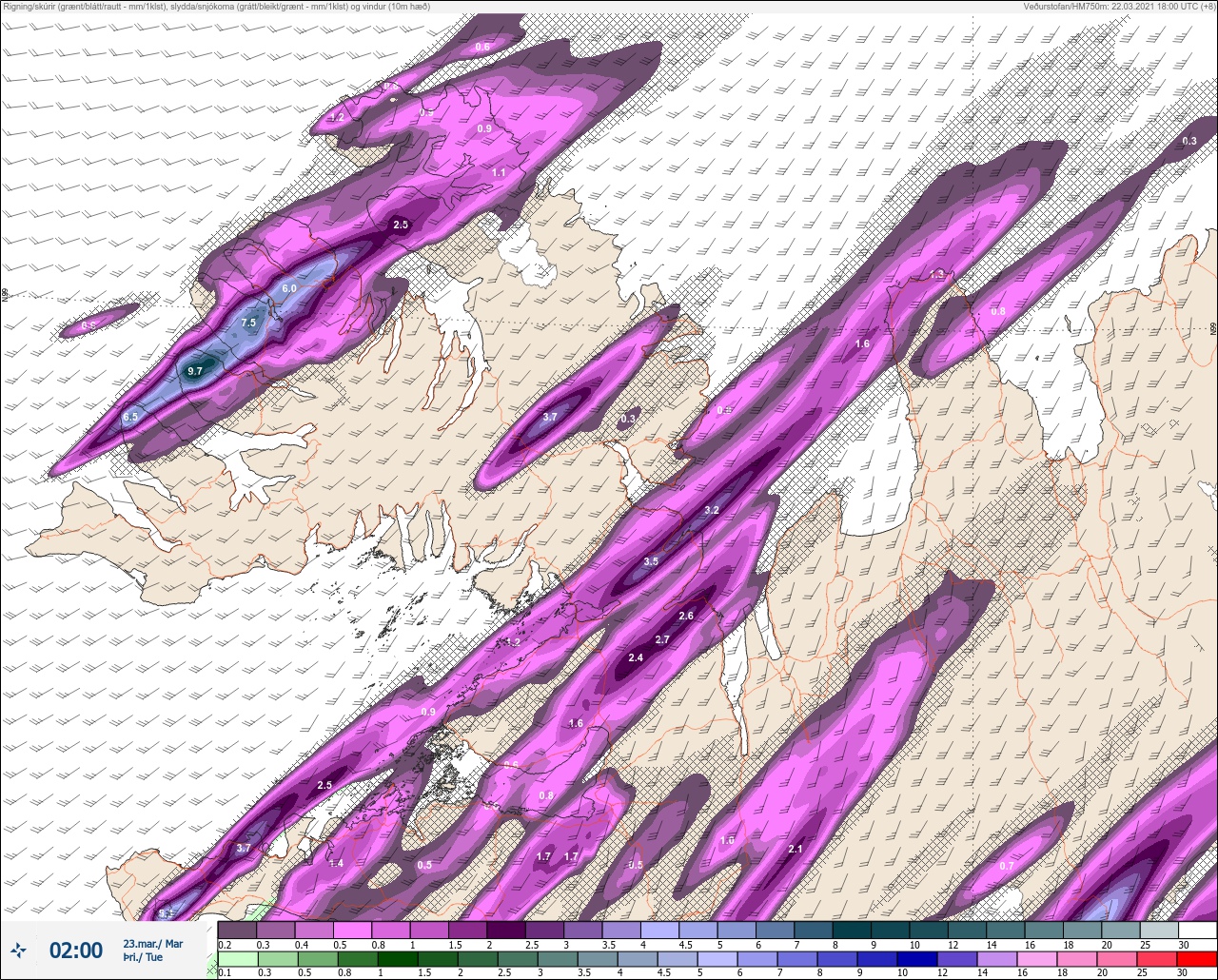The width and height of the screenshot is (1218, 980).
Task: Select the 1.4 precipitation value on map
Action: point(336,863)
